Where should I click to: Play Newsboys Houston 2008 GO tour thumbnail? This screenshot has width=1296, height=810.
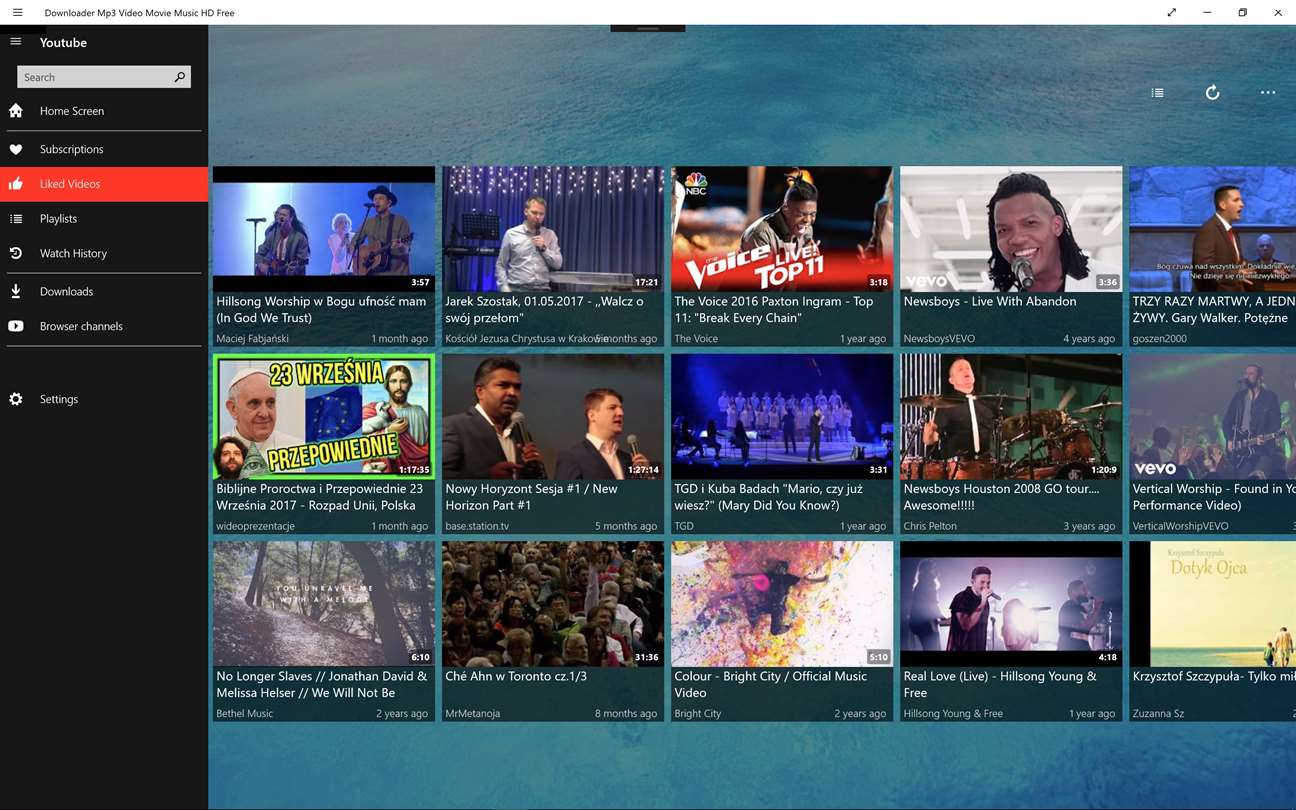tap(1011, 416)
